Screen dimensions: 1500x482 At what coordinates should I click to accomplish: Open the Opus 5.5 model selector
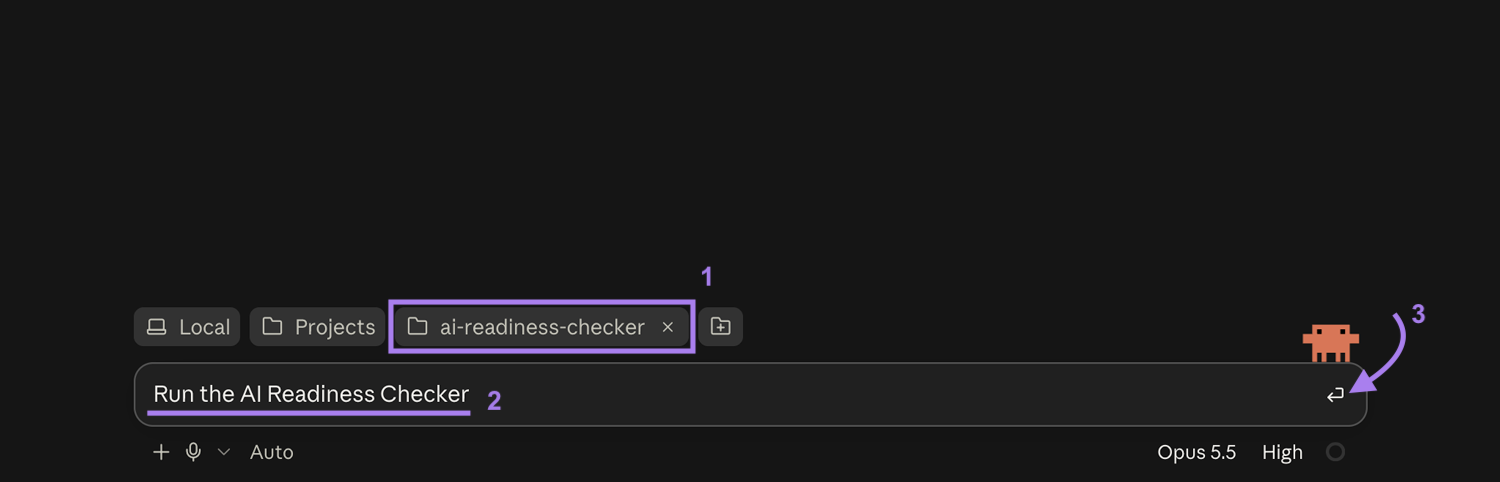pyautogui.click(x=1196, y=452)
